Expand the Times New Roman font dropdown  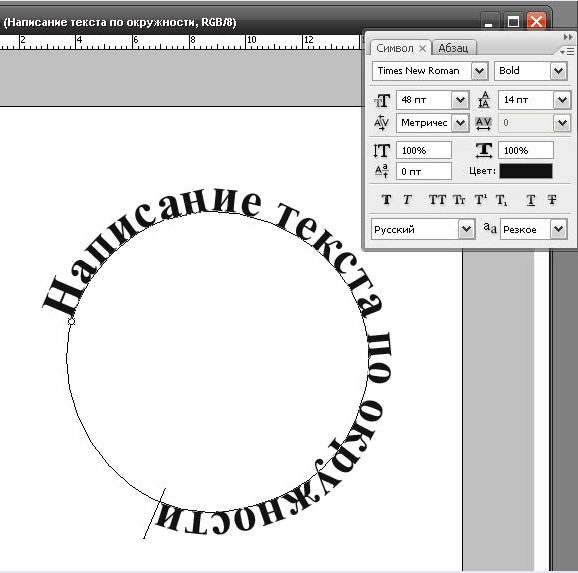[479, 71]
